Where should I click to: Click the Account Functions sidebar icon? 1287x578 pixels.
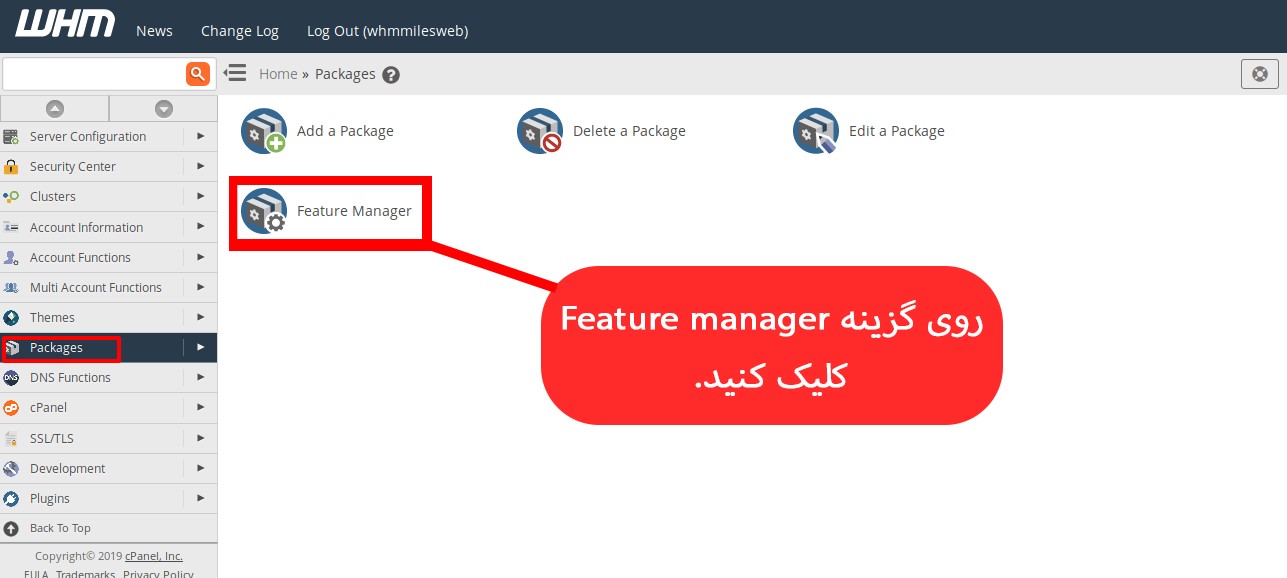click(x=11, y=257)
